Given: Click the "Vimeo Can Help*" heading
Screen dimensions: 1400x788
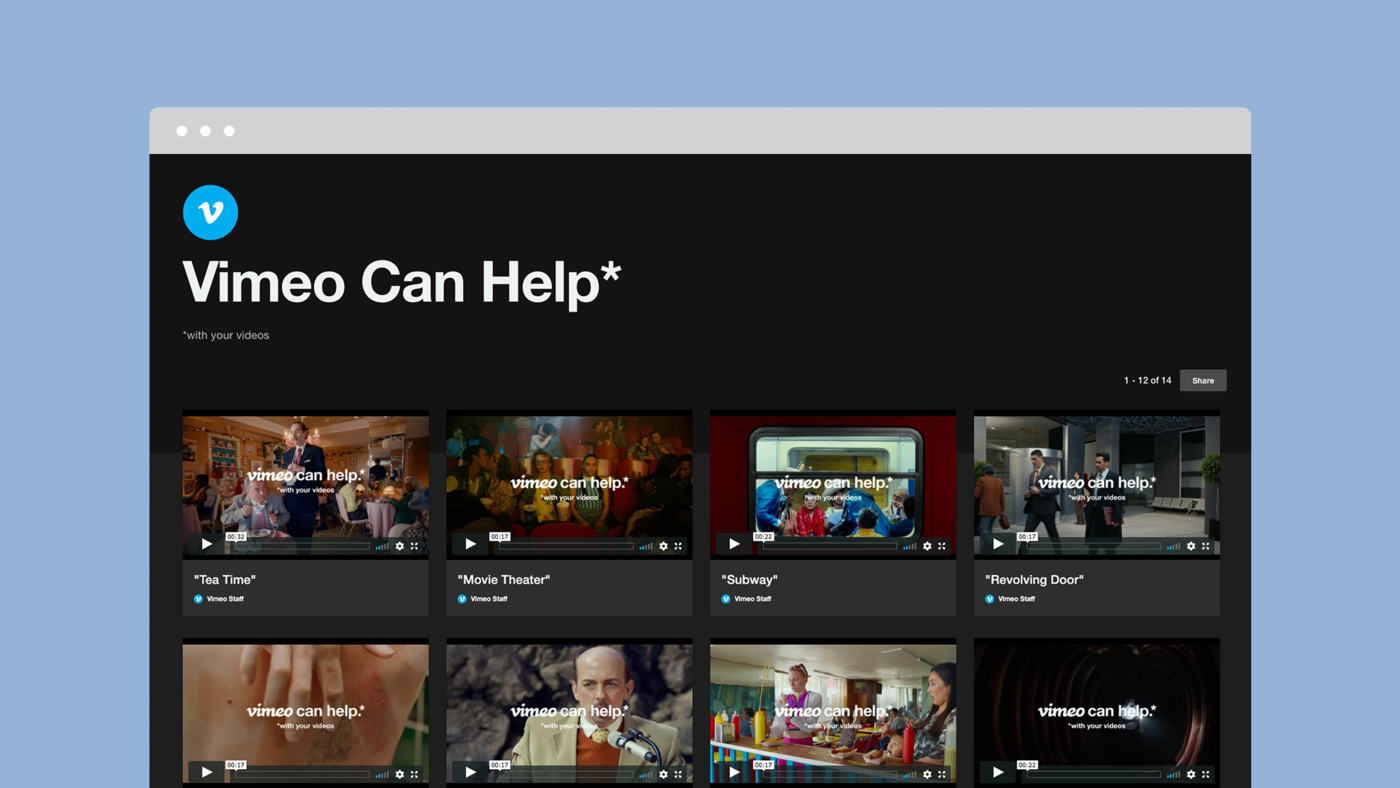Looking at the screenshot, I should click(x=402, y=282).
